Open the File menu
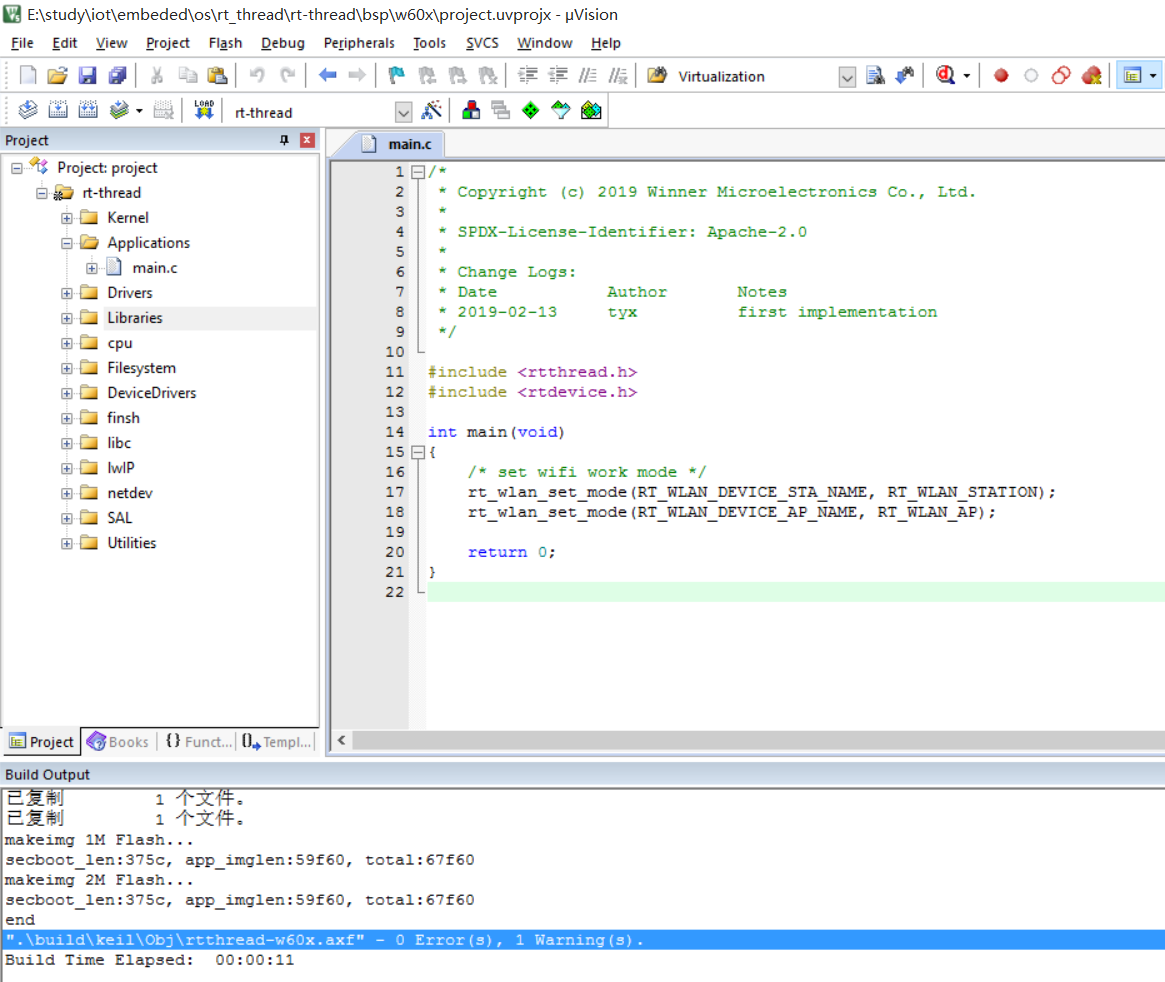 [22, 43]
